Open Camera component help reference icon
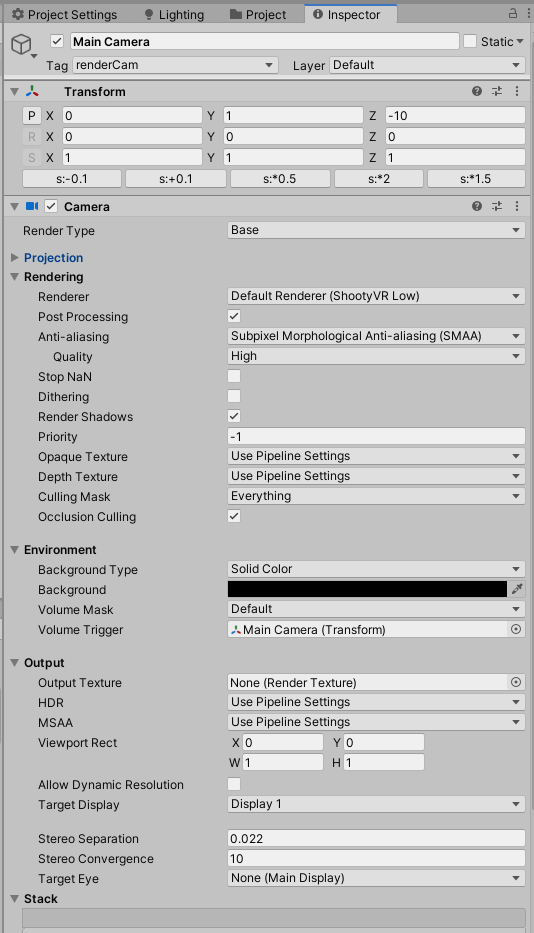The image size is (534, 933). [x=477, y=206]
